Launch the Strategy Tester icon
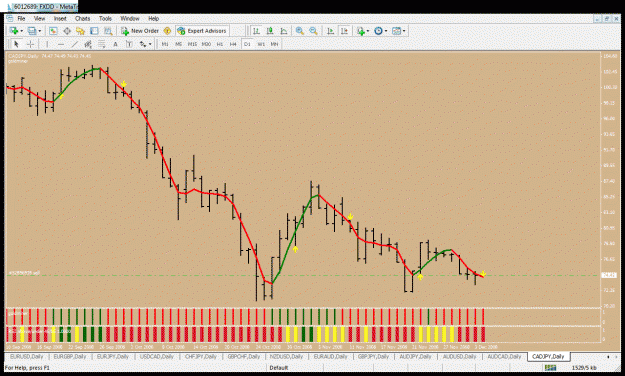Viewport: 625px width, 376px height. click(108, 31)
